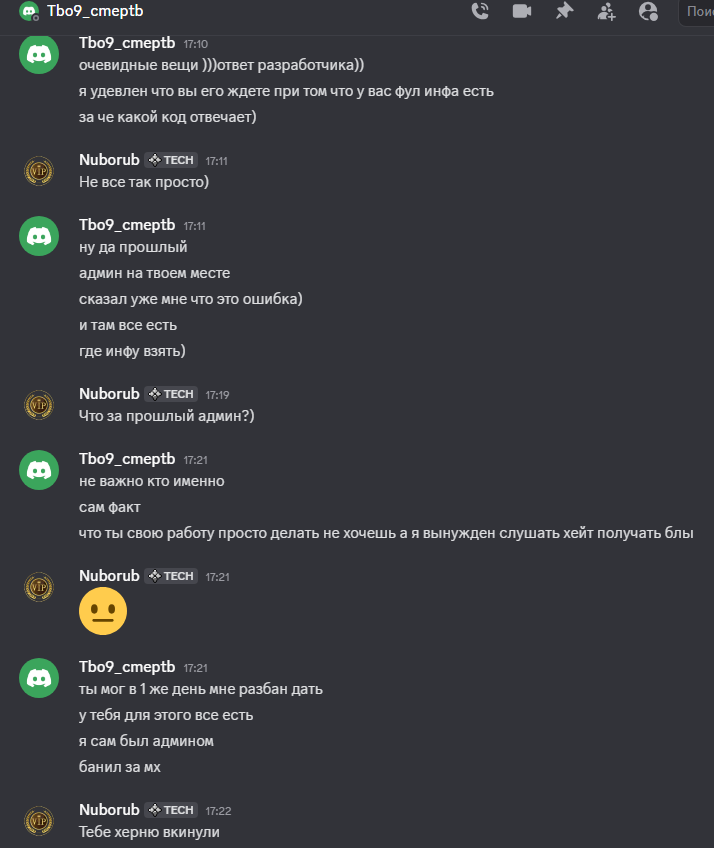Click the Tbo9_cmeptb username on the 17:10 message
The height and width of the screenshot is (848, 714).
click(x=127, y=43)
